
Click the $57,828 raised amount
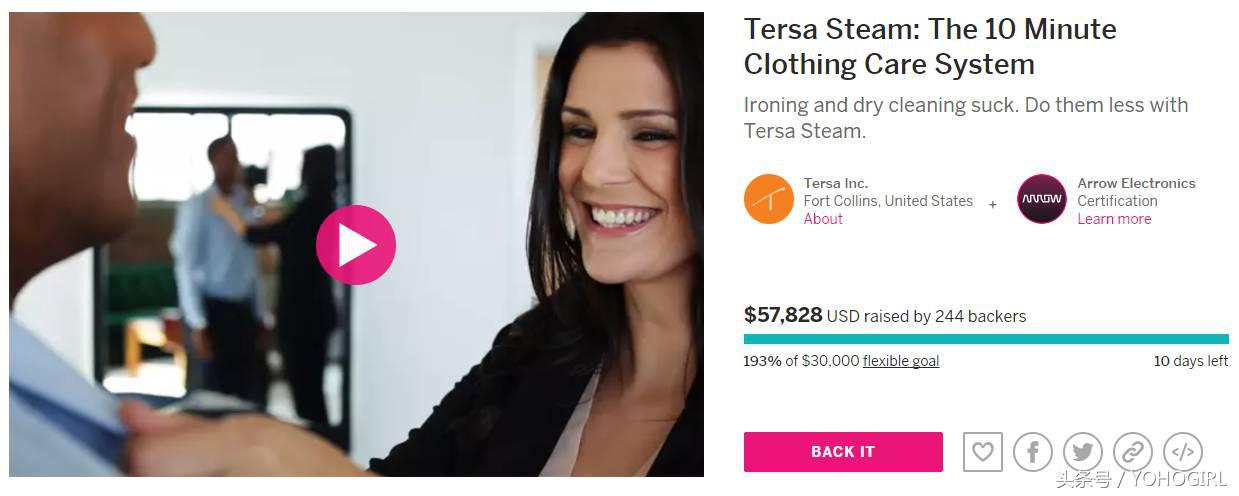pyautogui.click(x=783, y=315)
